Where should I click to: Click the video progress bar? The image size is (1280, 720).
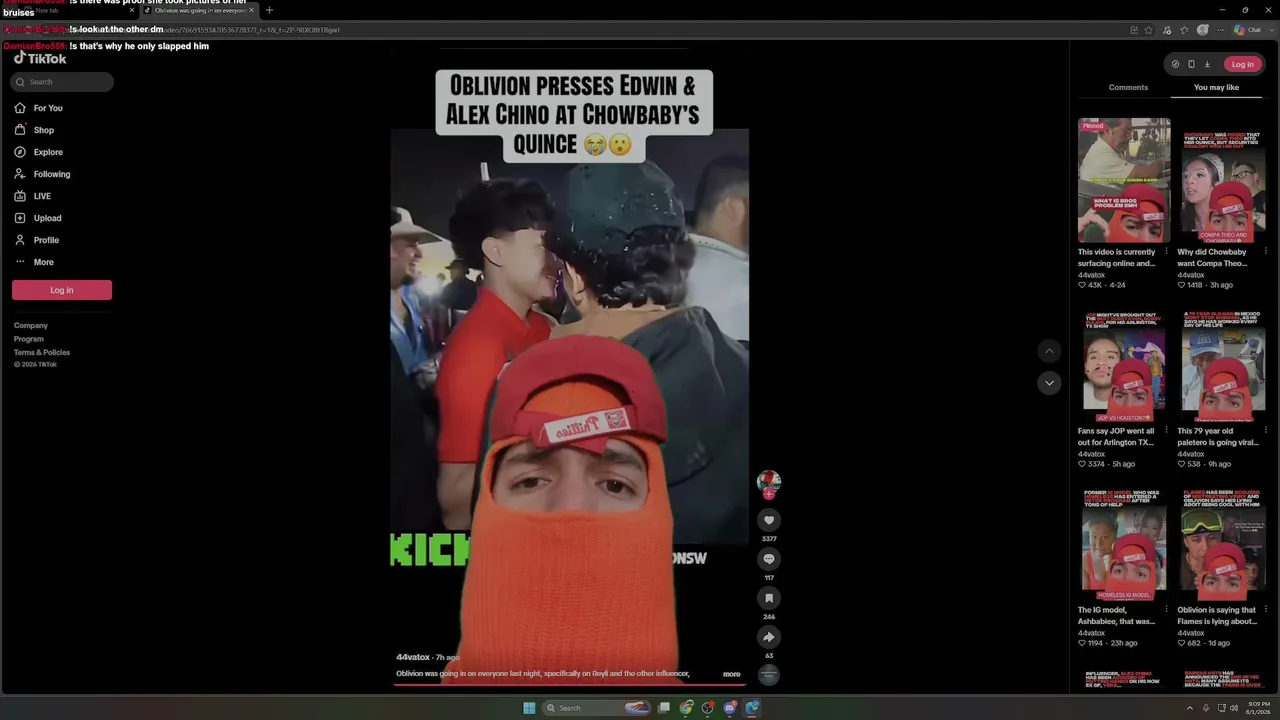pos(569,685)
